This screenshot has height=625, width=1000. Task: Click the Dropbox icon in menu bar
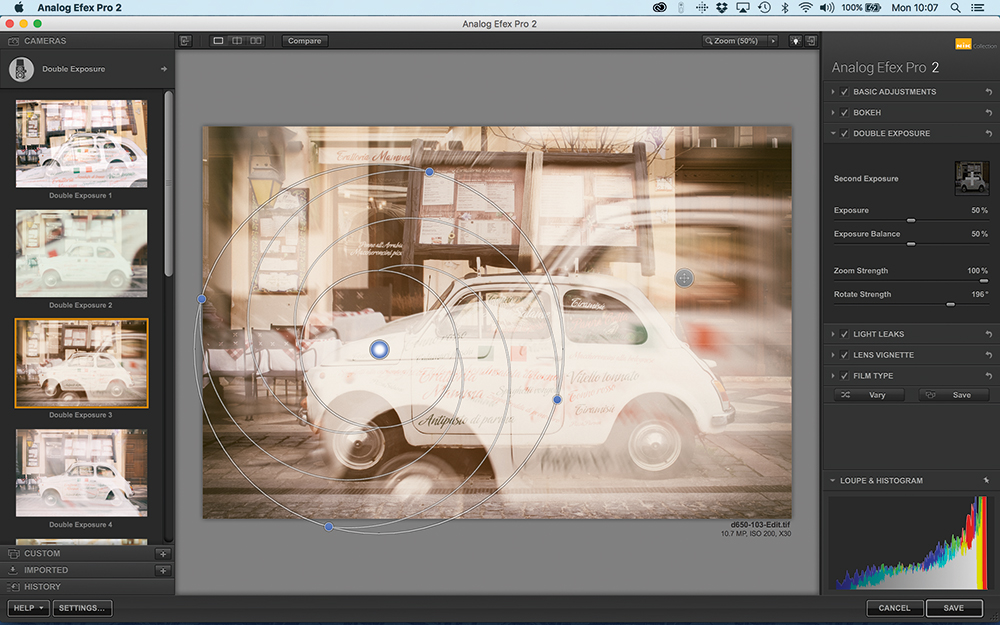point(722,8)
